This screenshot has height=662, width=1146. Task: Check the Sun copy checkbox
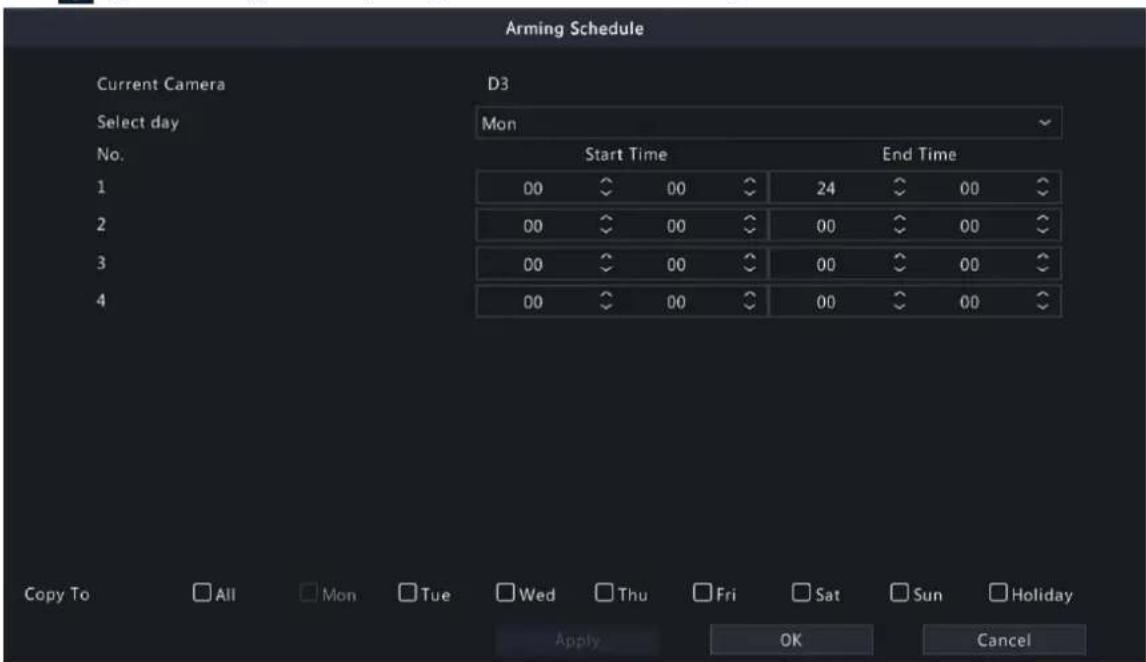(899, 593)
